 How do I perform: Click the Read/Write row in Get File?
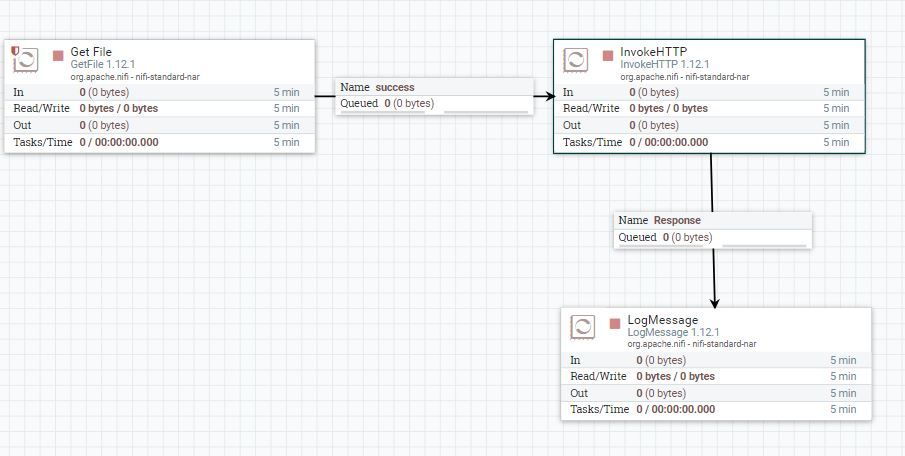[160, 109]
